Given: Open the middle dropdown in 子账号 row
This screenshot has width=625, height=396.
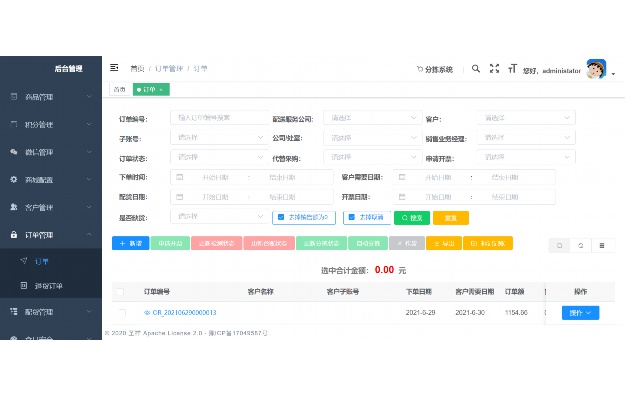Looking at the screenshot, I should pos(373,137).
